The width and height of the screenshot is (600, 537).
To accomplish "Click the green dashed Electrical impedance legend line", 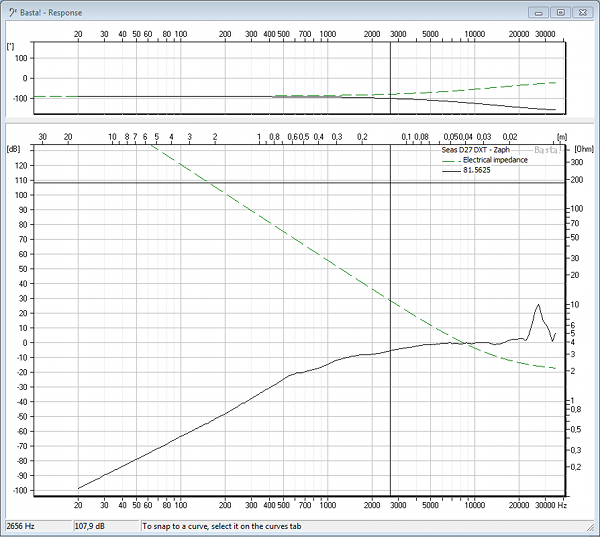I will point(449,160).
